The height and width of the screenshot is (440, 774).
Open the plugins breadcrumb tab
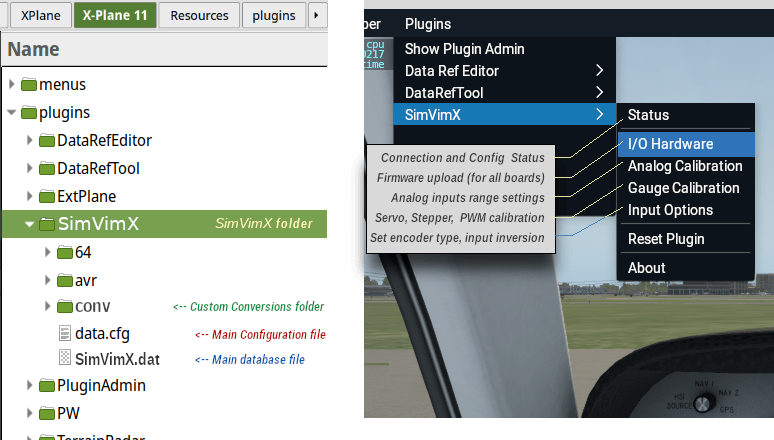pyautogui.click(x=273, y=15)
